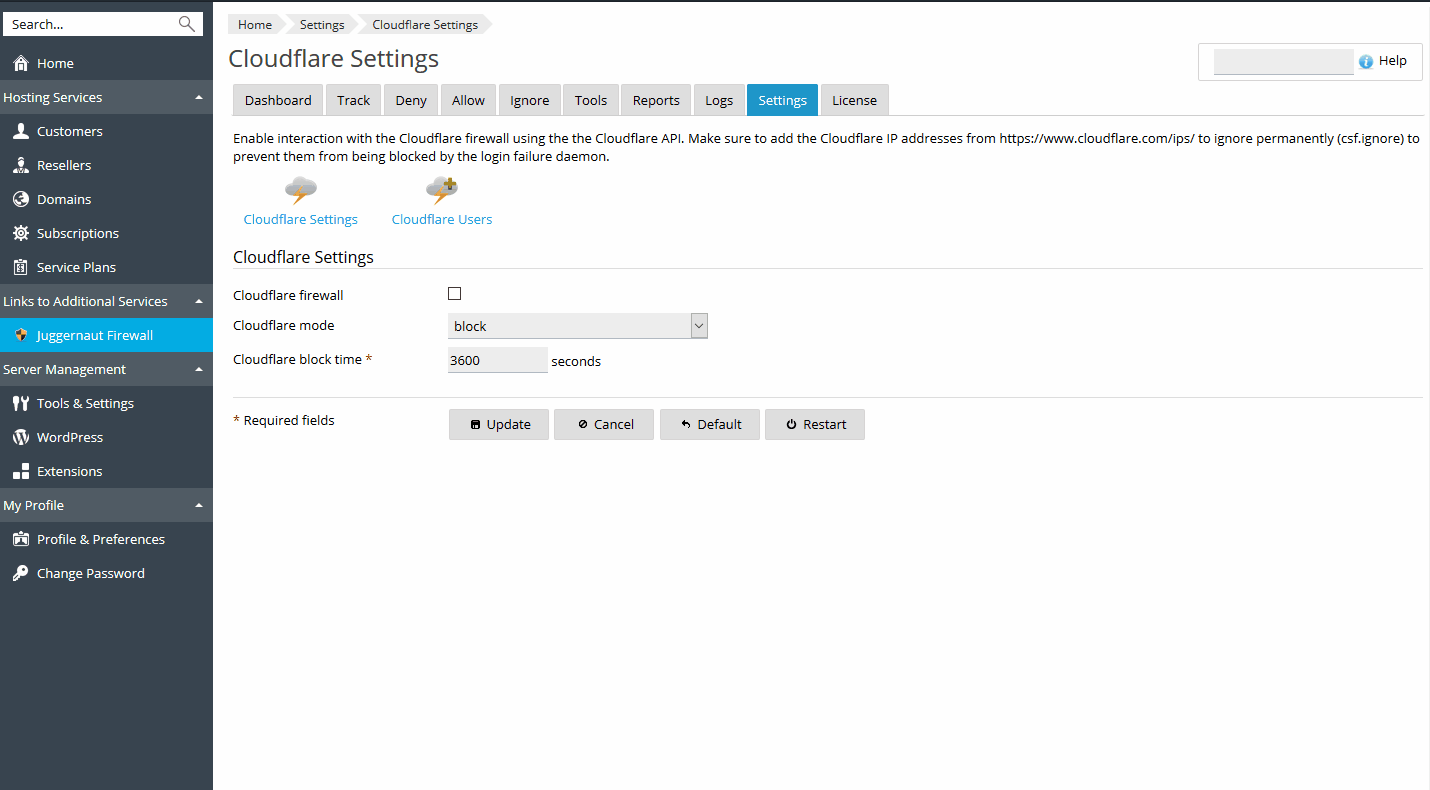This screenshot has width=1430, height=790.
Task: Click the Domains globe icon
Action: [x=21, y=199]
